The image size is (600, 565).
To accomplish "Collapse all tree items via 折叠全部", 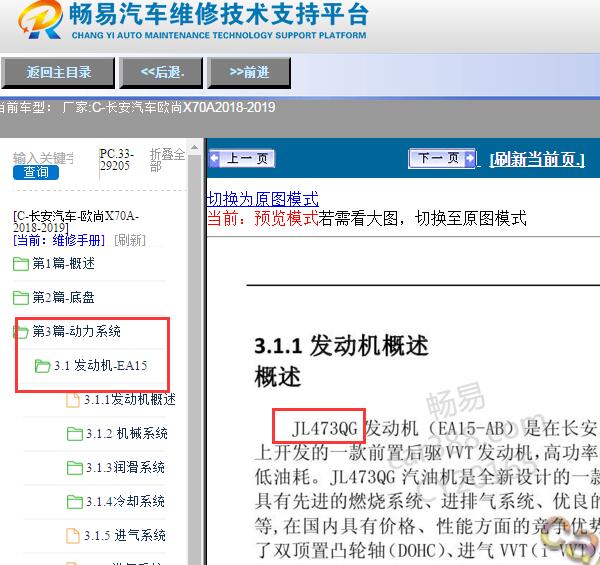I will click(x=167, y=160).
